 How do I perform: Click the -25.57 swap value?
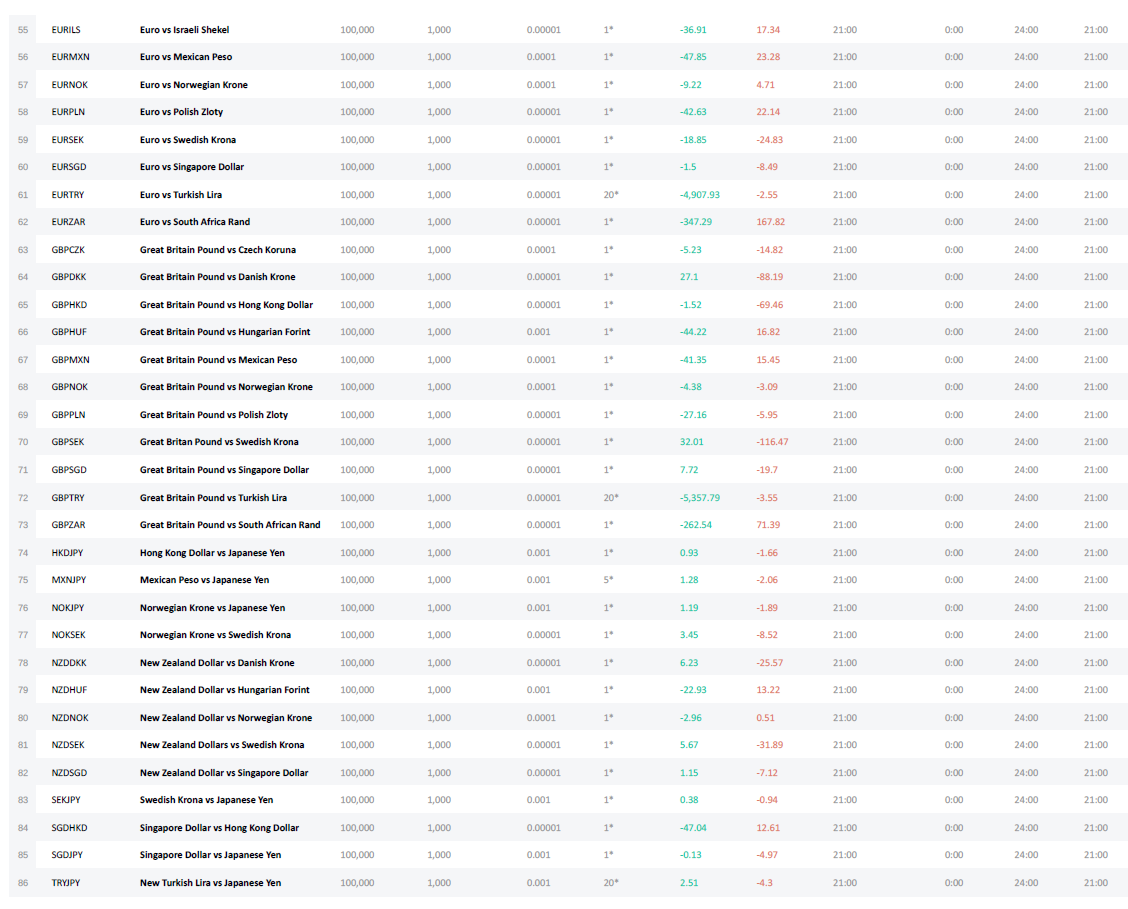pos(770,663)
